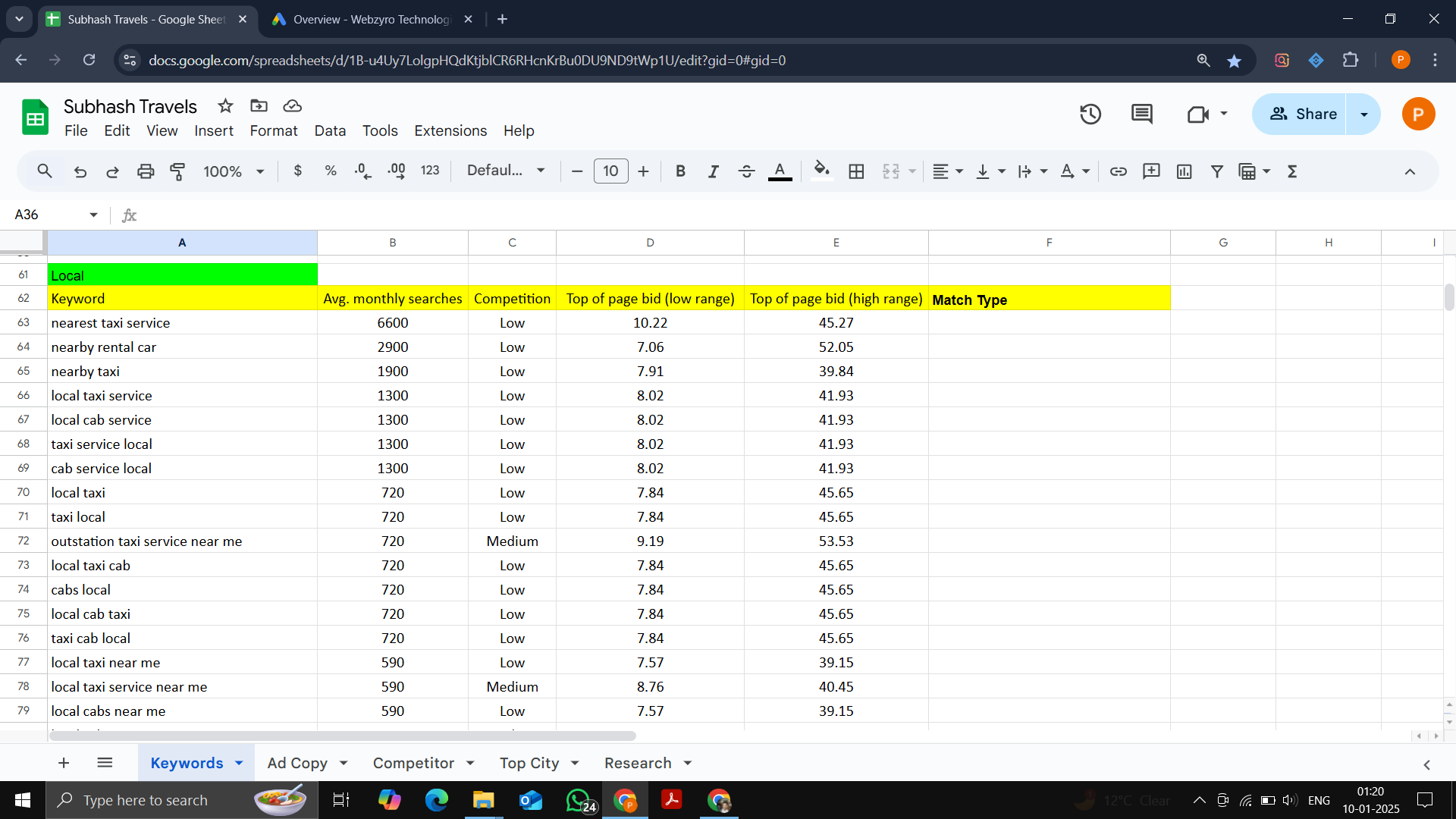
Task: Open the font family Default dropdown
Action: pyautogui.click(x=506, y=171)
